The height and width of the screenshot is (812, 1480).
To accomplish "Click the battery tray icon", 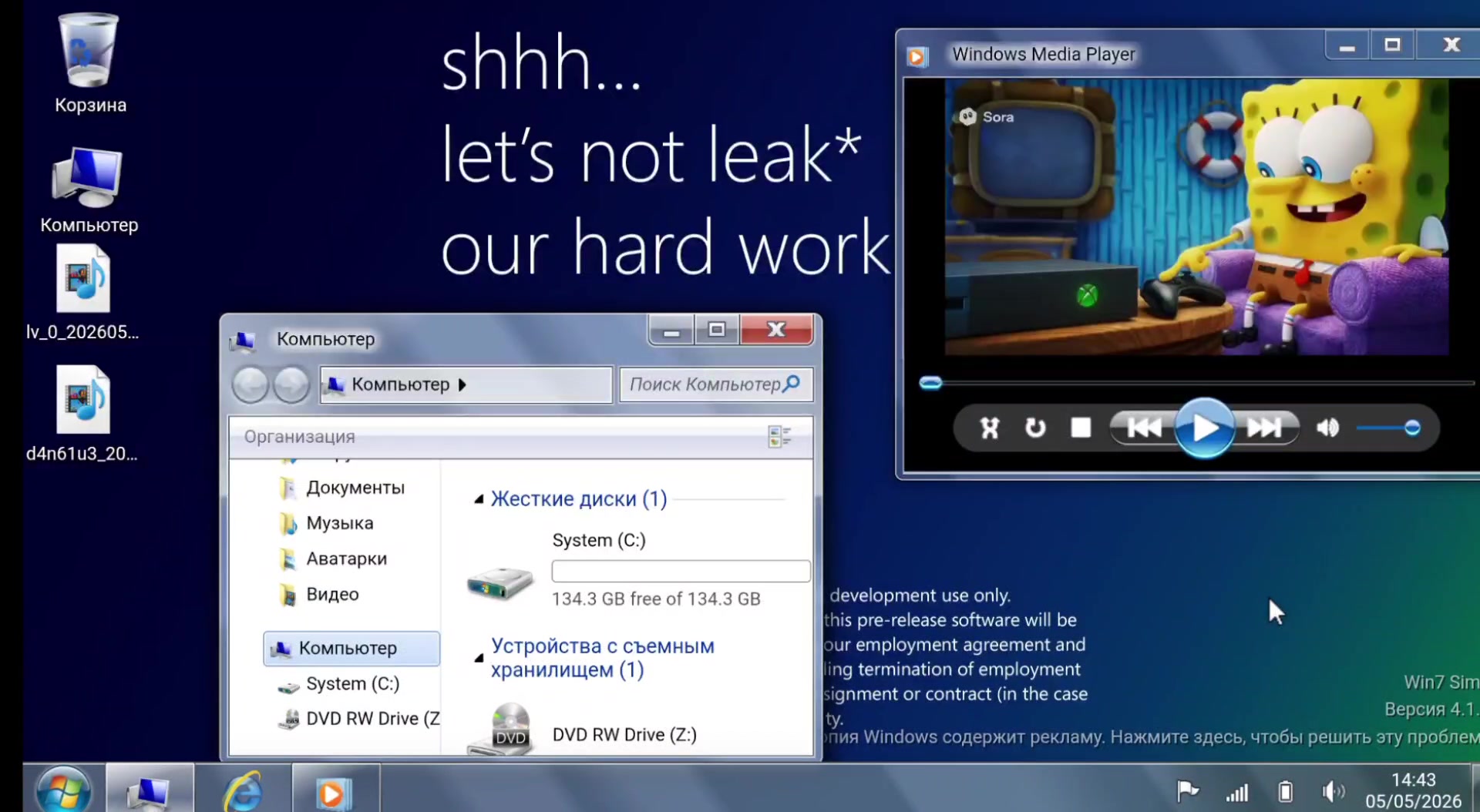I will pos(1286,791).
